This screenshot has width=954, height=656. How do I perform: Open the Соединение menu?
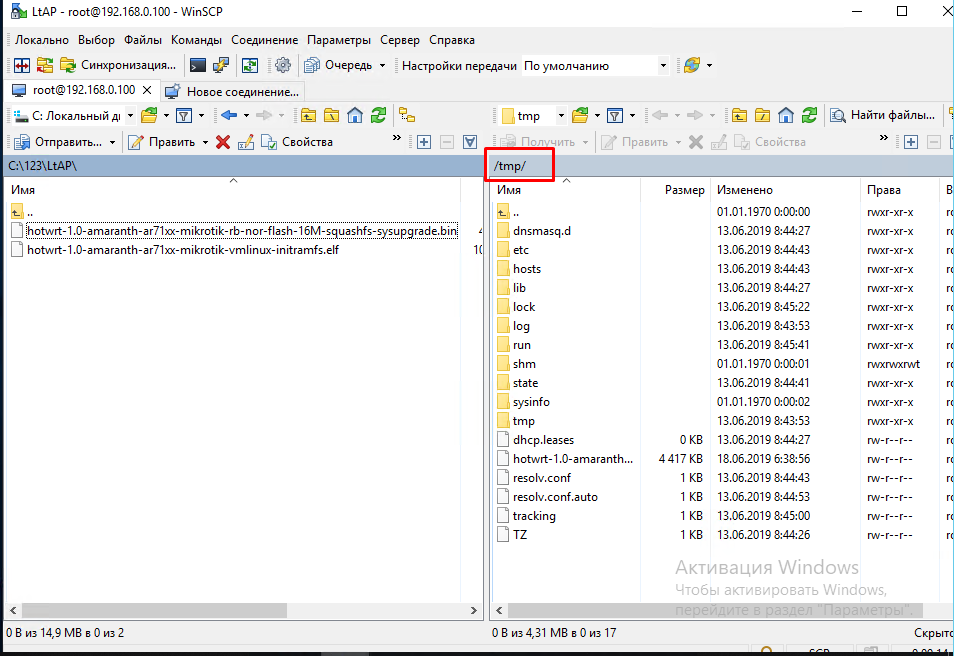point(265,40)
